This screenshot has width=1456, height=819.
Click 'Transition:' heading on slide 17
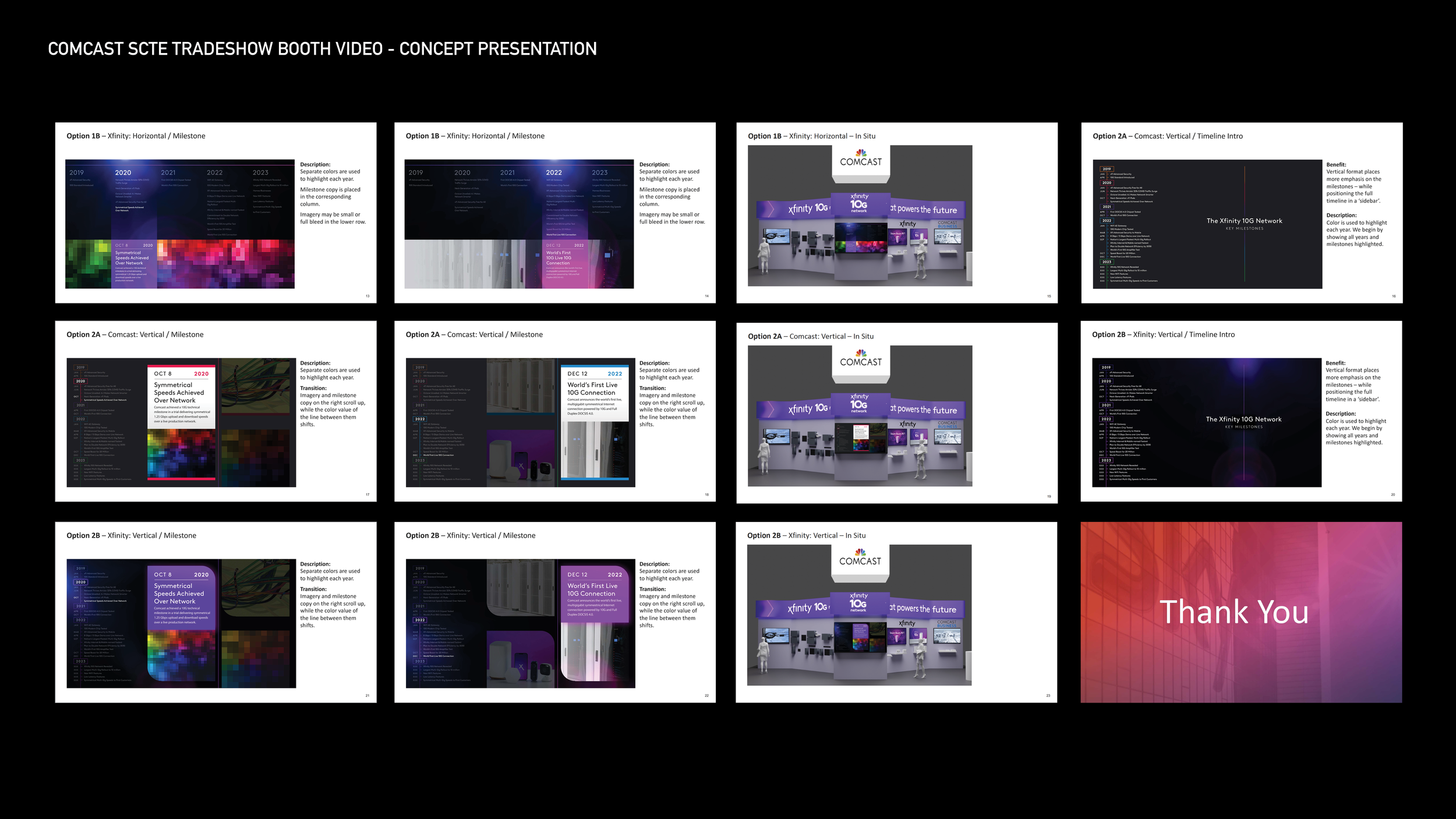pyautogui.click(x=313, y=389)
